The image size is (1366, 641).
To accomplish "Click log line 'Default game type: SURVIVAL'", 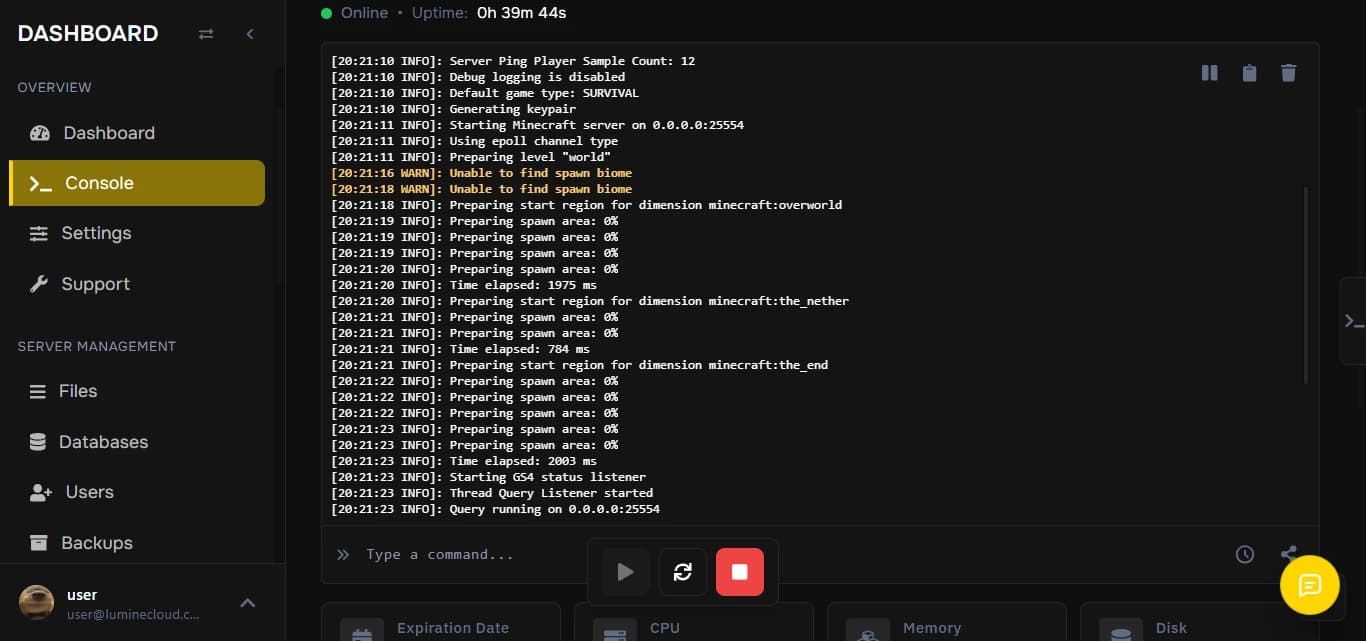I will (x=485, y=93).
